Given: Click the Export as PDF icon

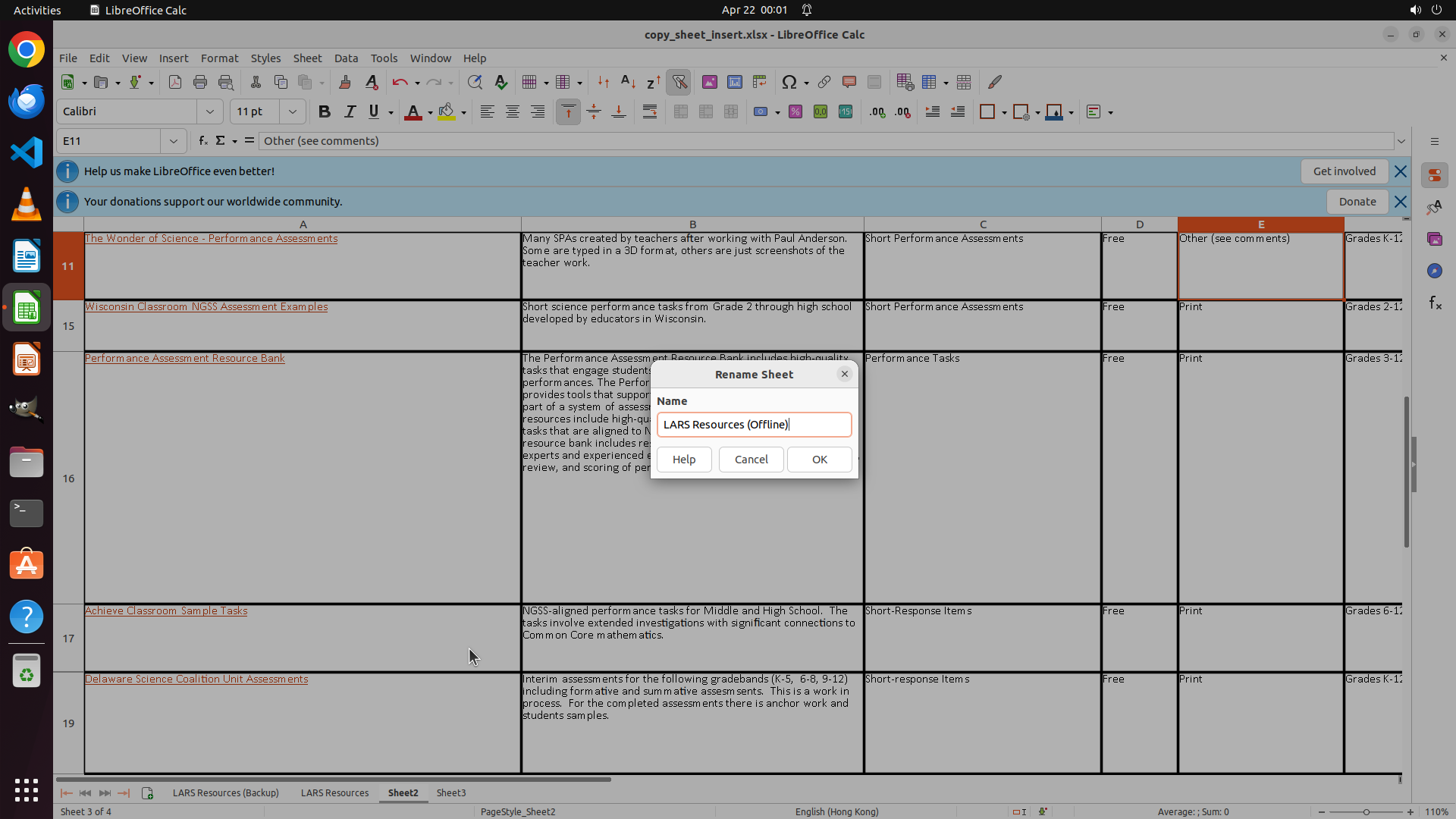Looking at the screenshot, I should [x=175, y=82].
